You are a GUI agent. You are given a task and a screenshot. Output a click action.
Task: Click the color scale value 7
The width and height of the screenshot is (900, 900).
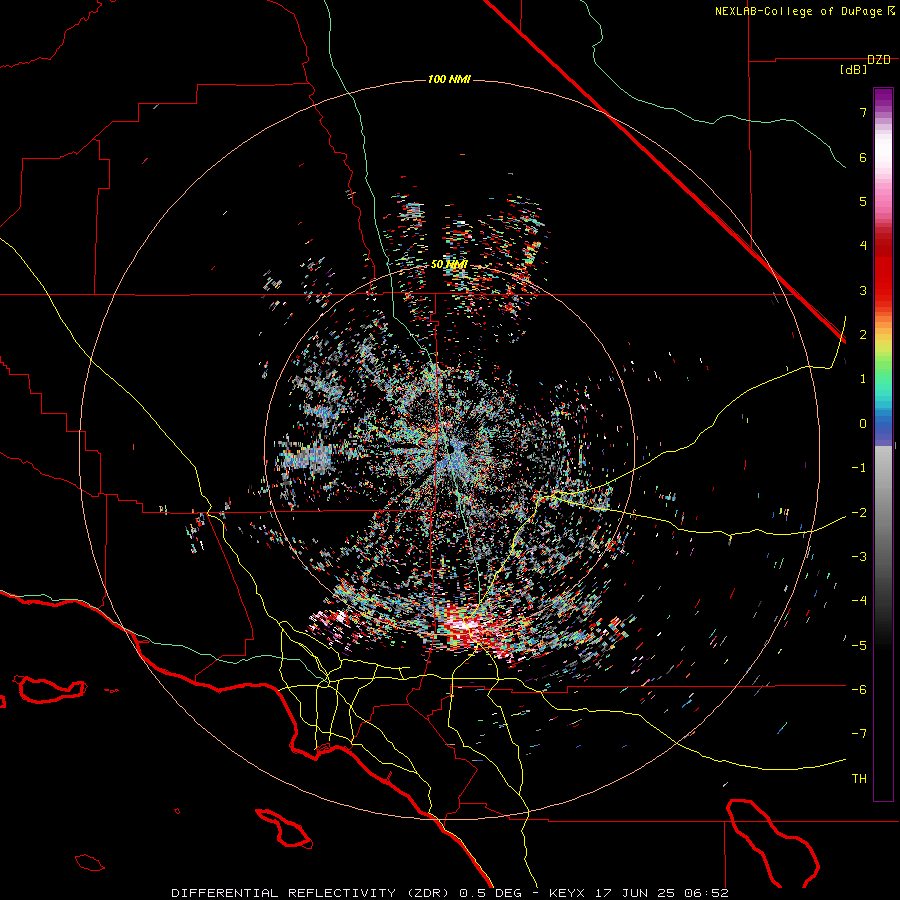click(863, 112)
